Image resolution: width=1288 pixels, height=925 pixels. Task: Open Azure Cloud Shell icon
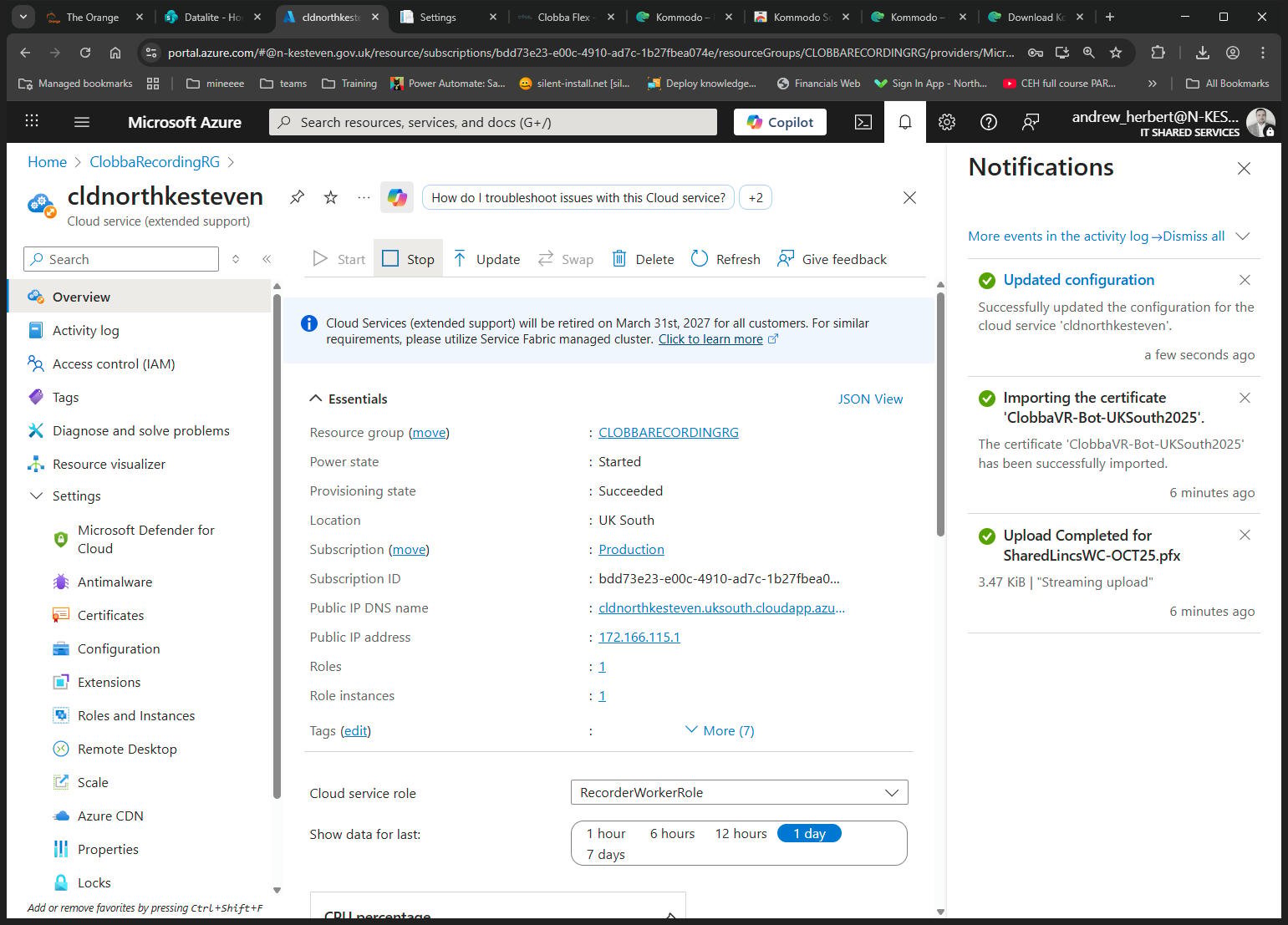(x=863, y=122)
